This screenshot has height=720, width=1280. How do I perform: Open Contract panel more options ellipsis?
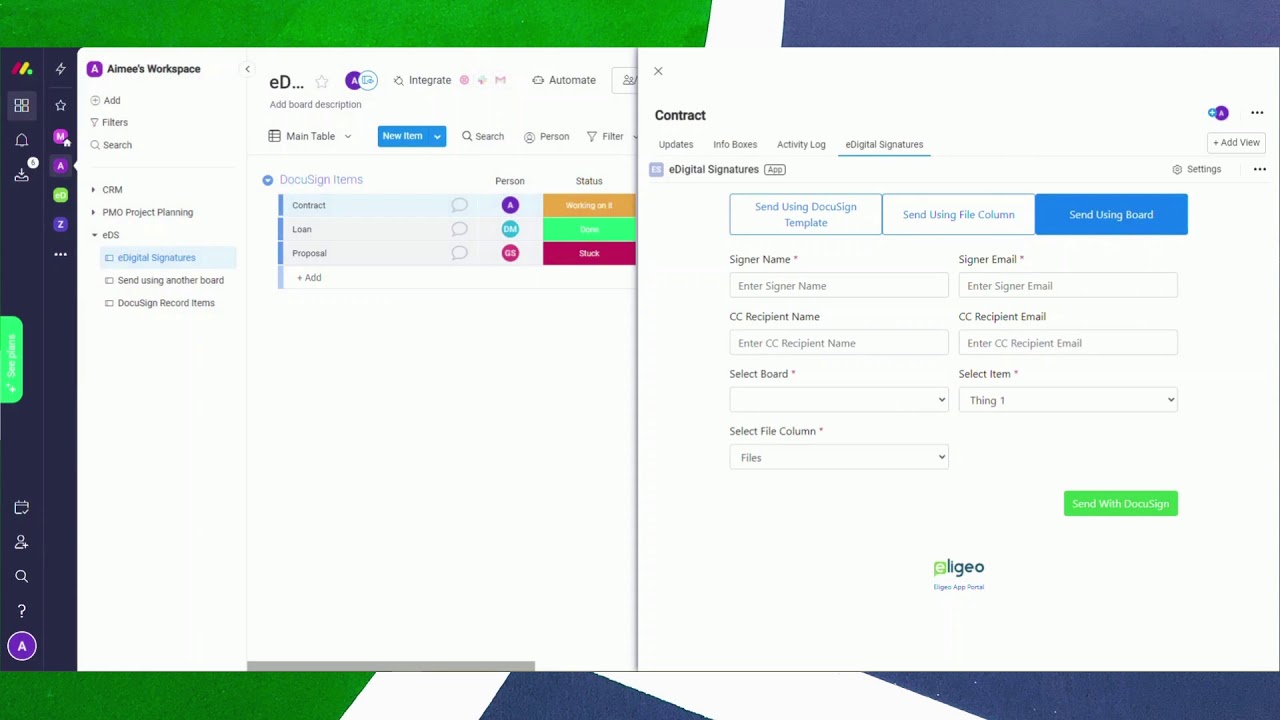coord(1257,113)
